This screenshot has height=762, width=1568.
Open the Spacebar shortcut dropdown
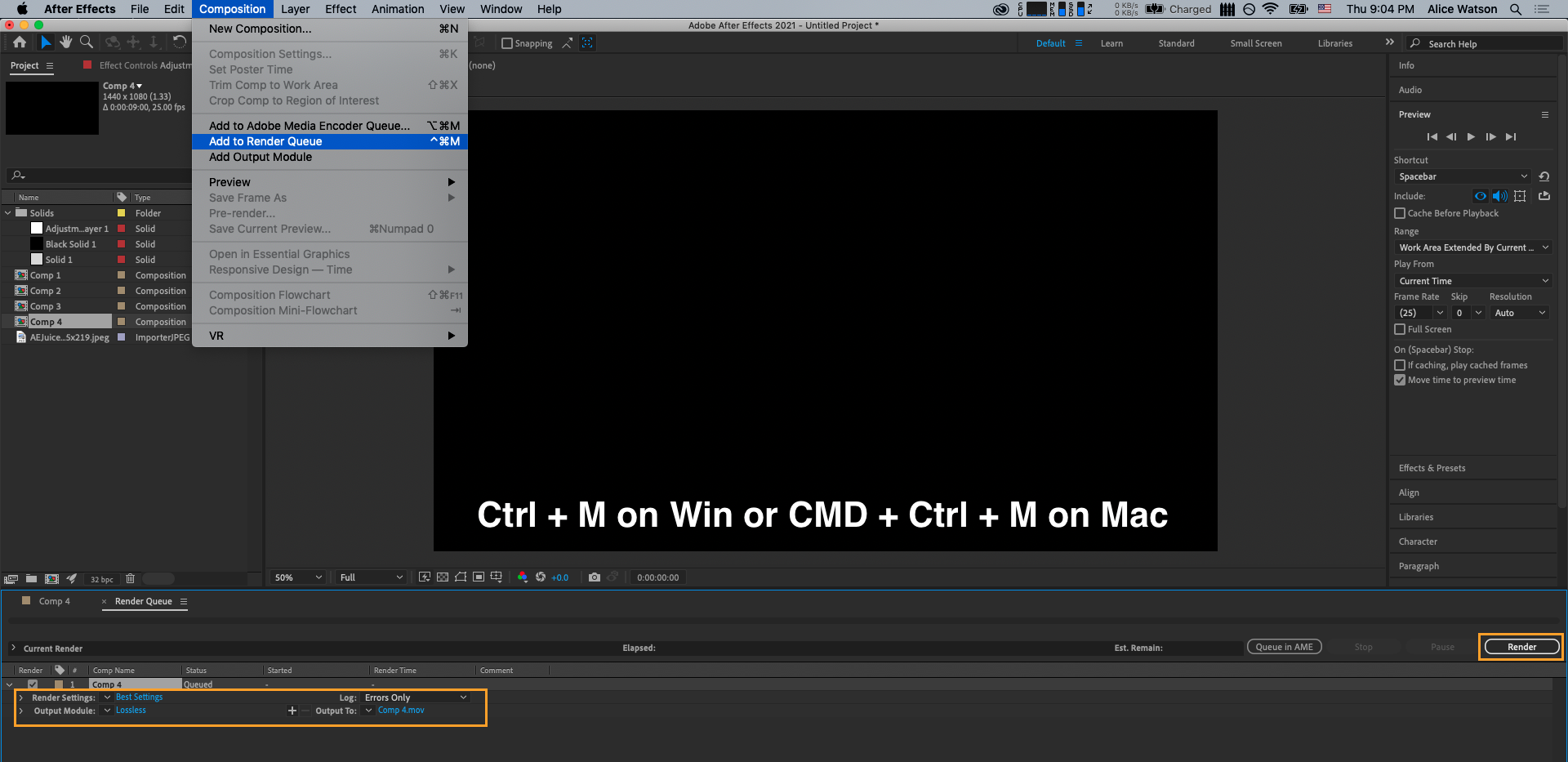(1463, 176)
